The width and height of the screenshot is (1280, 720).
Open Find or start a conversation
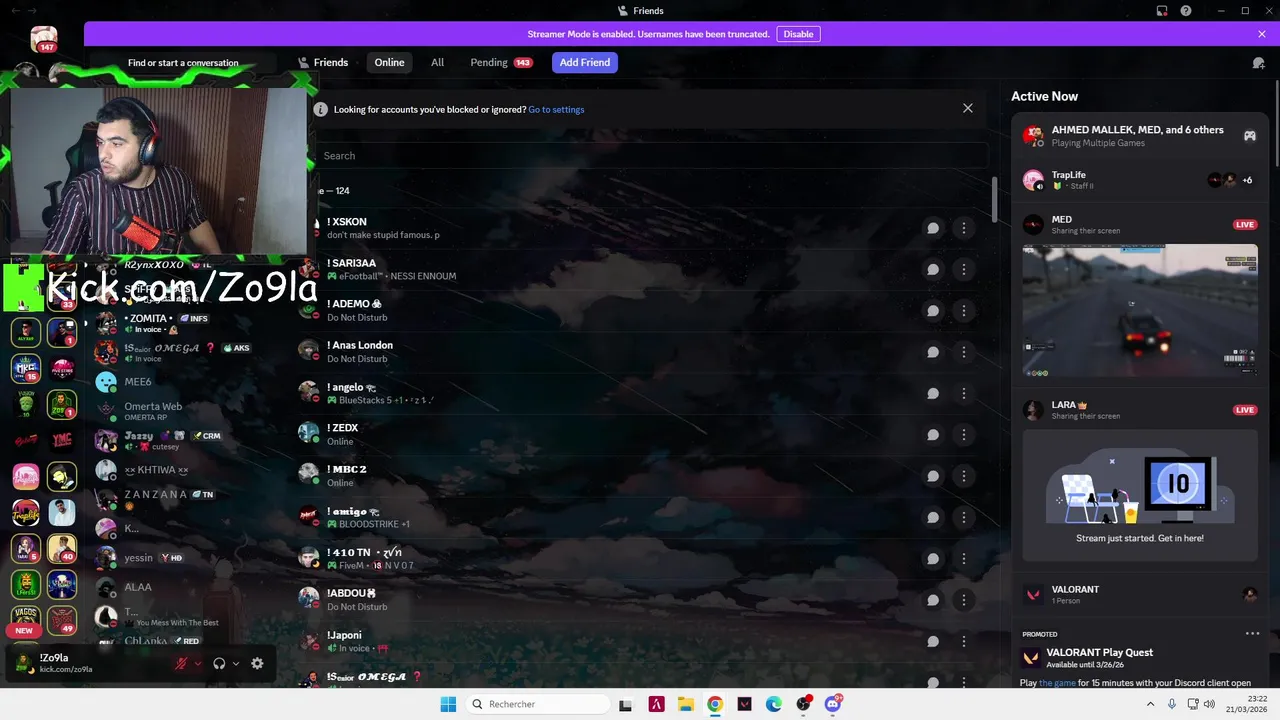click(183, 63)
